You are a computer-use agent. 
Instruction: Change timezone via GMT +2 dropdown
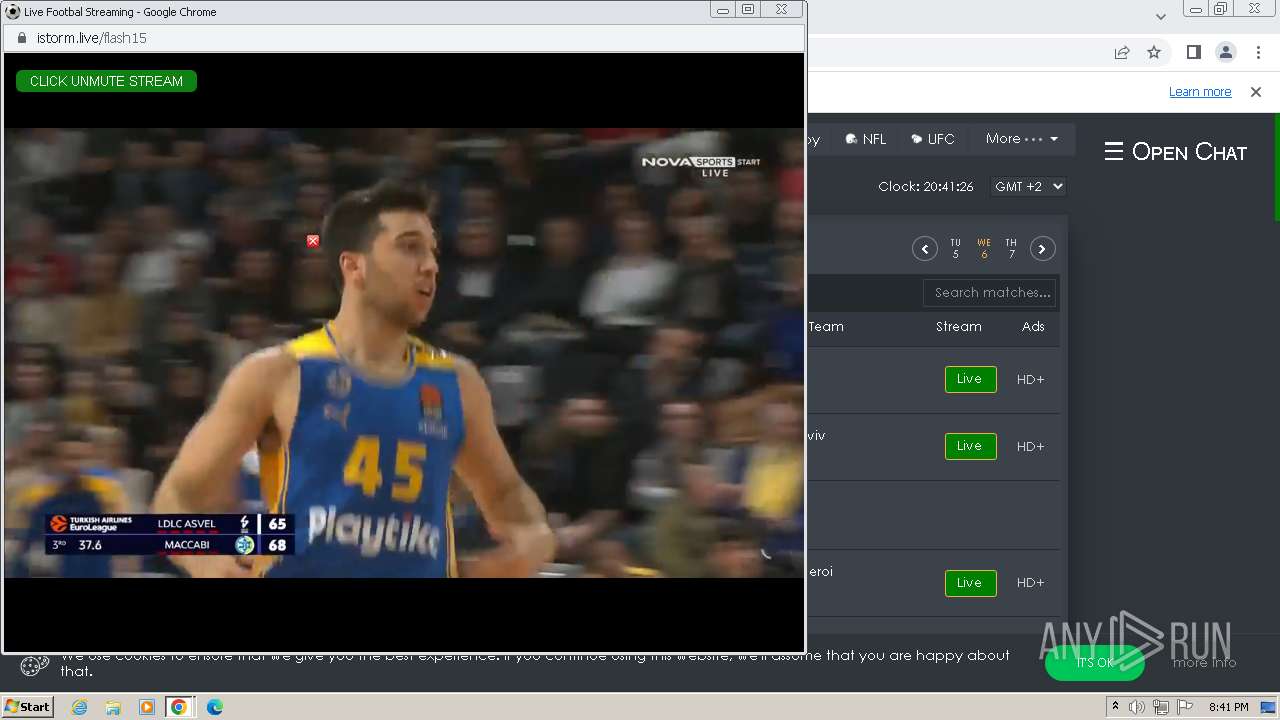point(1028,186)
